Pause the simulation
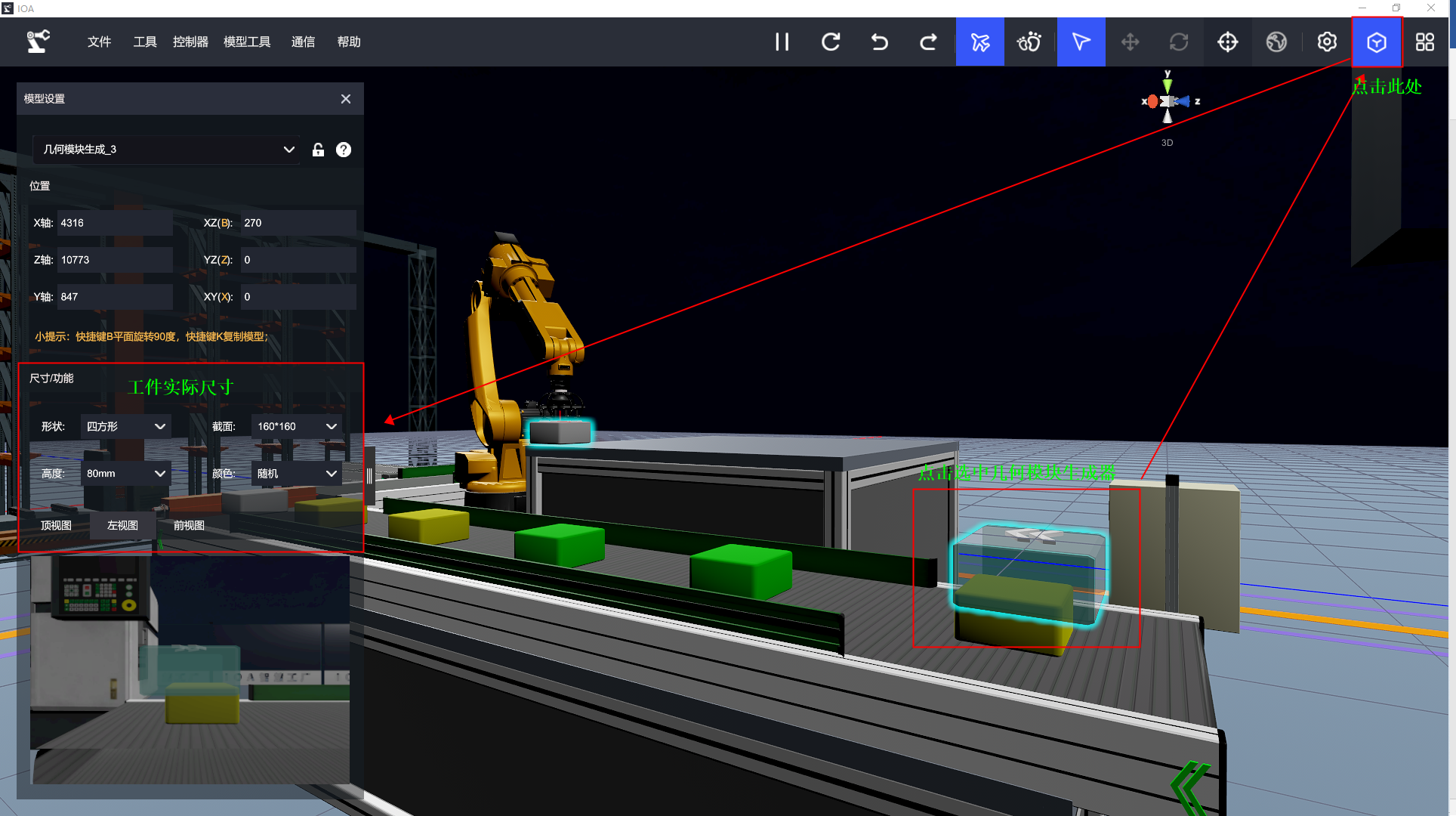 [x=782, y=42]
